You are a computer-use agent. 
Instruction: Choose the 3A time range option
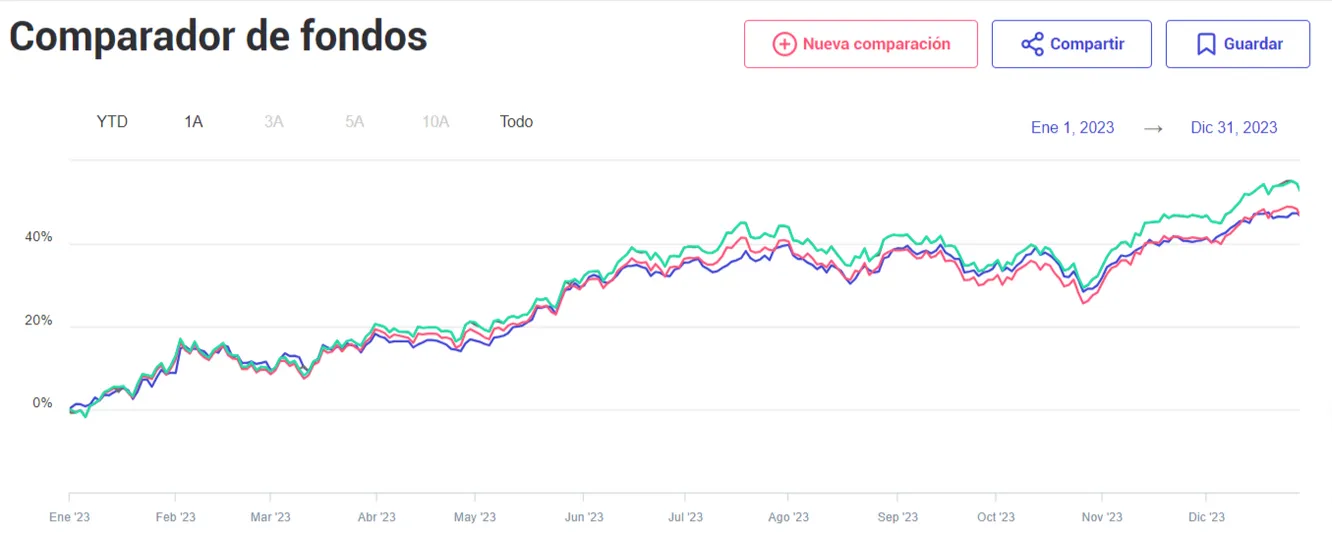click(x=274, y=122)
